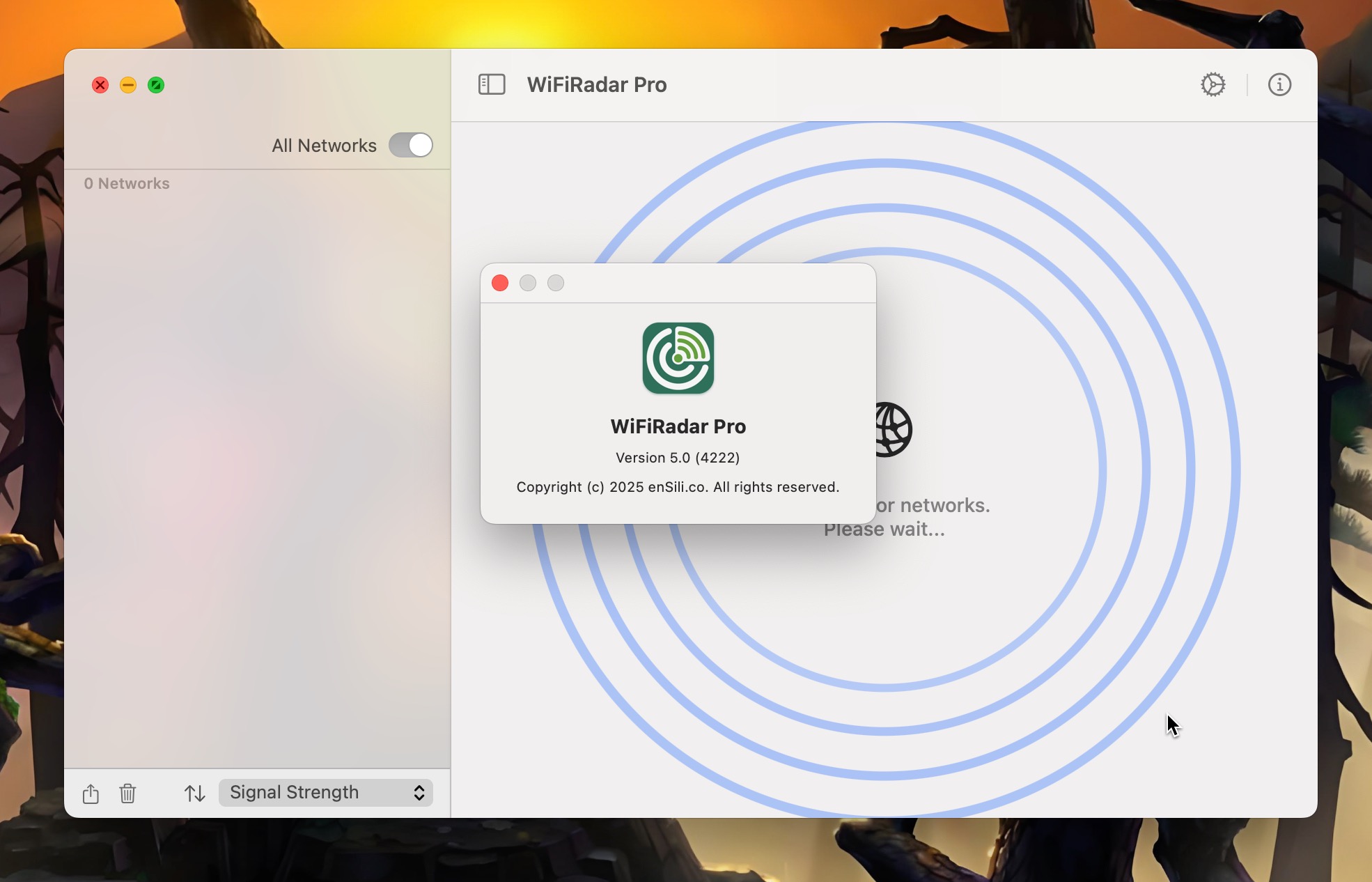This screenshot has height=882, width=1372.
Task: Open the info circle icon
Action: (x=1279, y=84)
